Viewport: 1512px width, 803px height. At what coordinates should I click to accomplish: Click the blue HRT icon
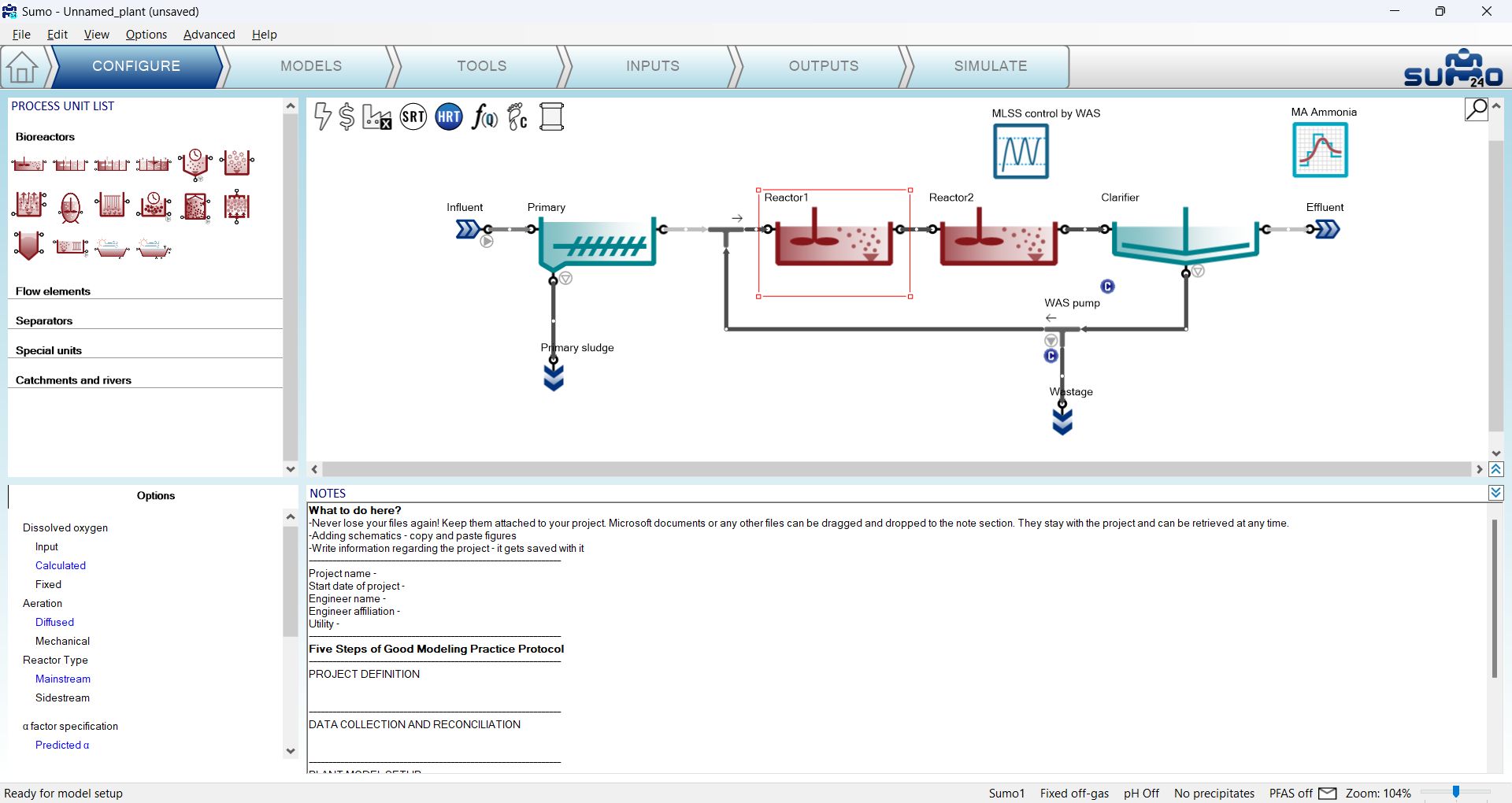[449, 117]
